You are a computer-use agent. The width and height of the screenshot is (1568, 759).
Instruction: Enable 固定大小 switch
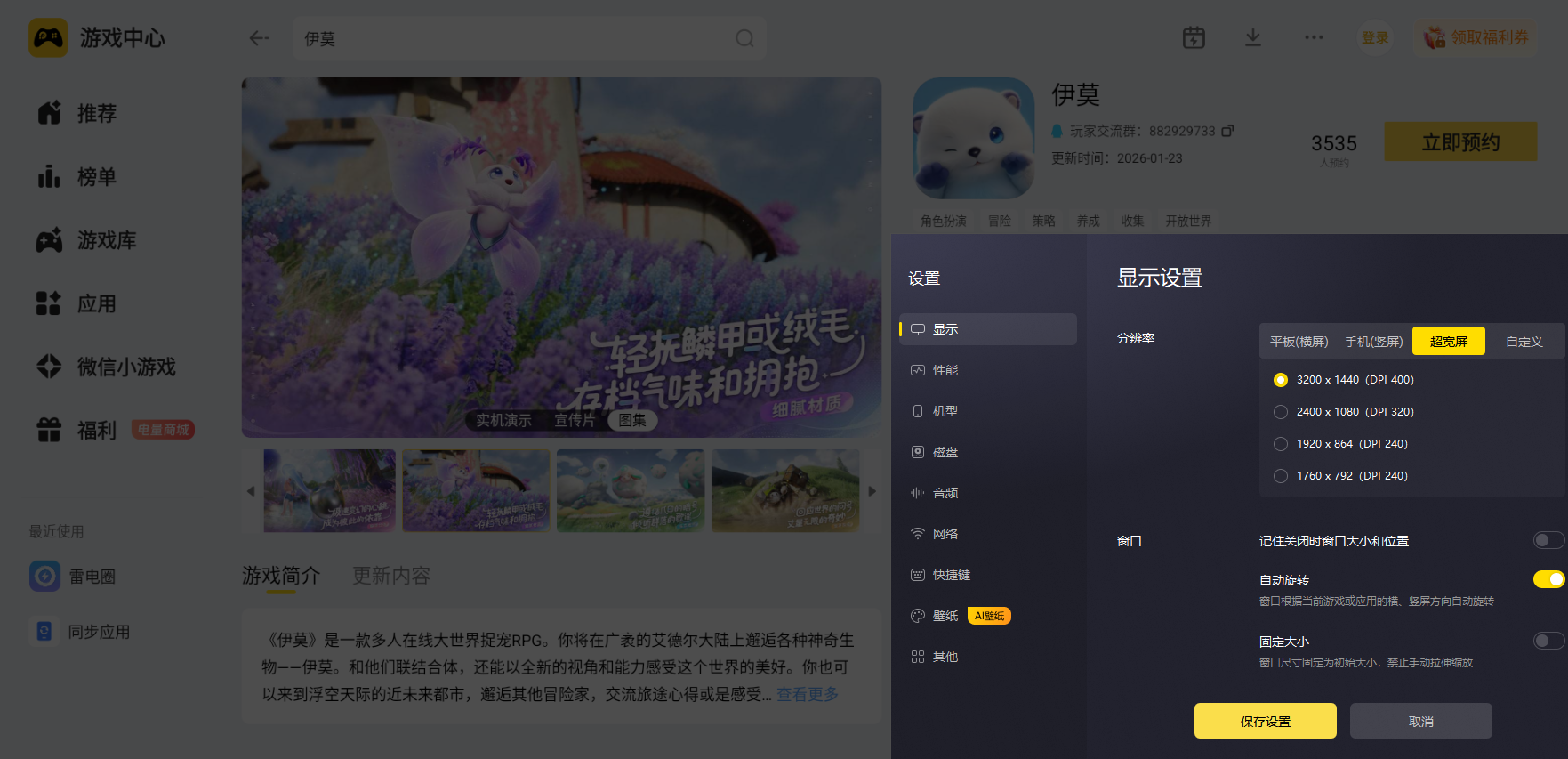(1548, 641)
